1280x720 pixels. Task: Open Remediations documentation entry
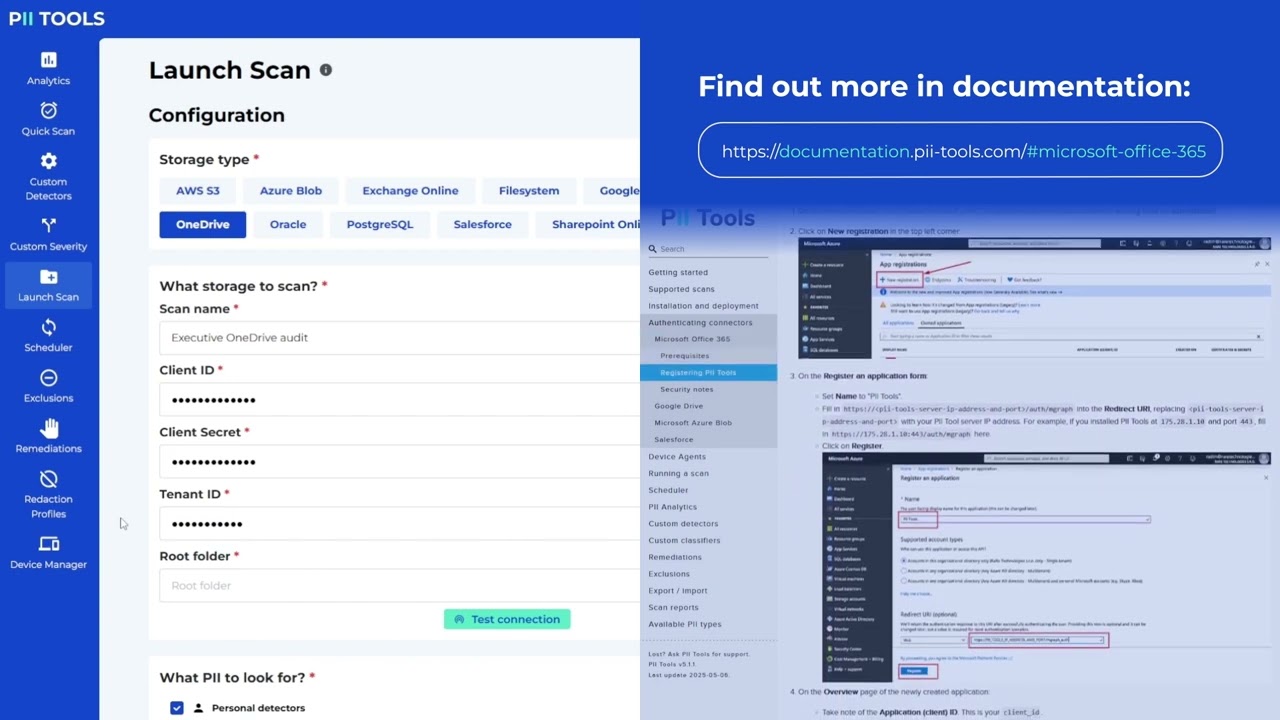[675, 558]
